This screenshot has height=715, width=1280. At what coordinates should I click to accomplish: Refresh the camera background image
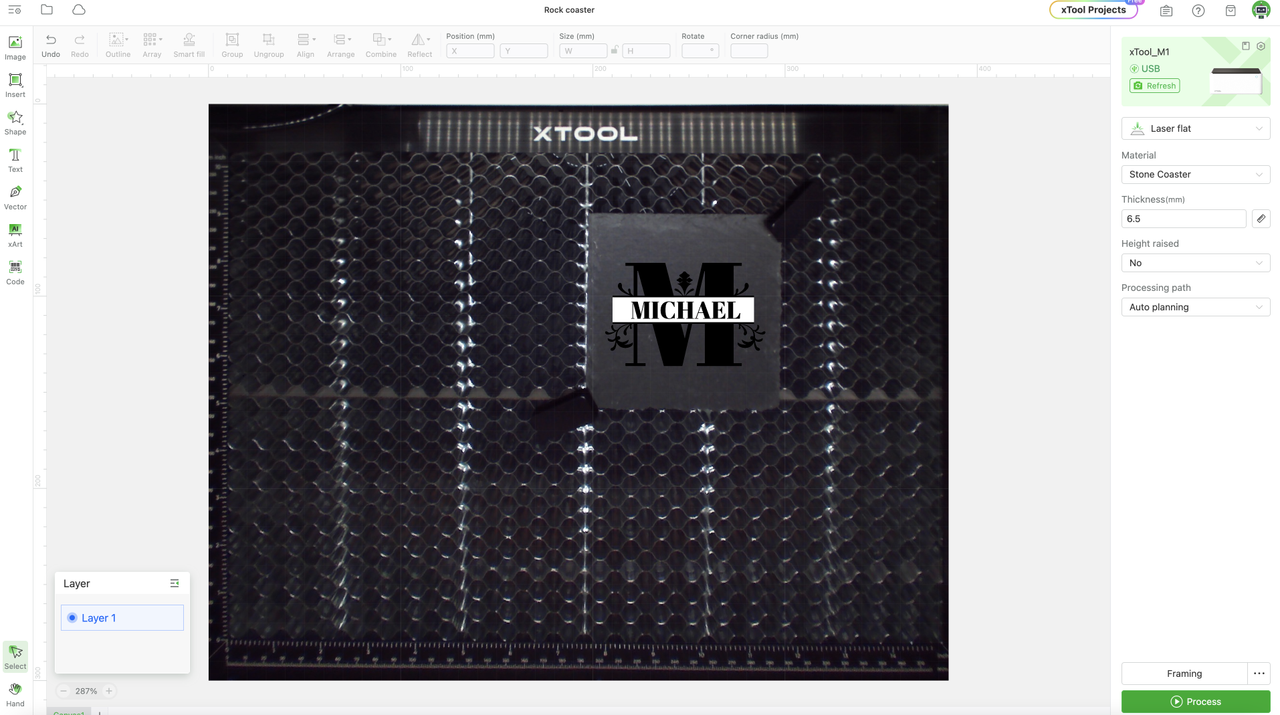(x=1154, y=86)
